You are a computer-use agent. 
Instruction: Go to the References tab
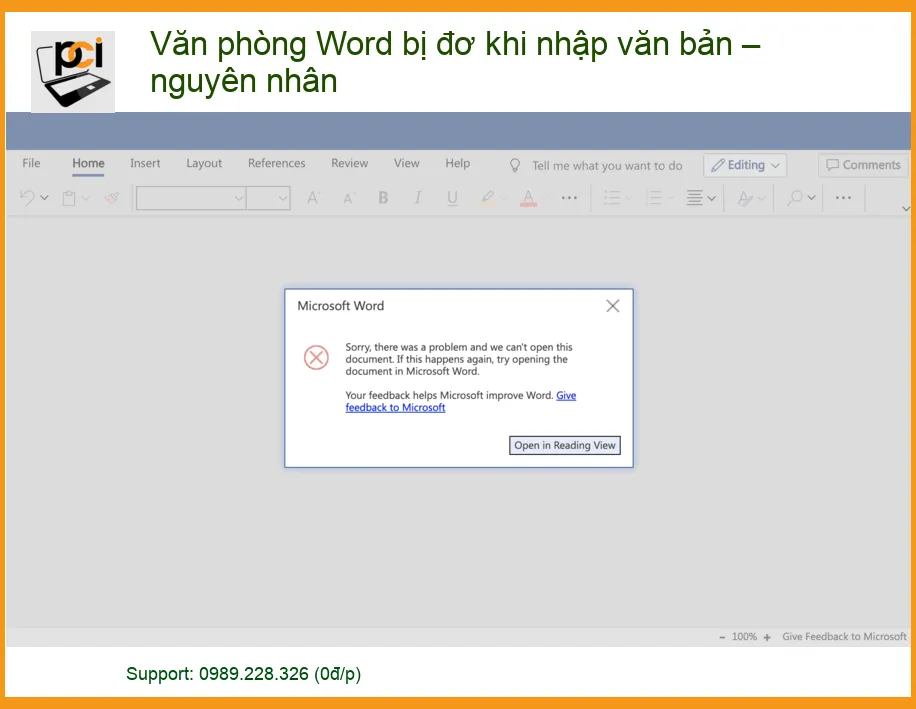tap(276, 163)
